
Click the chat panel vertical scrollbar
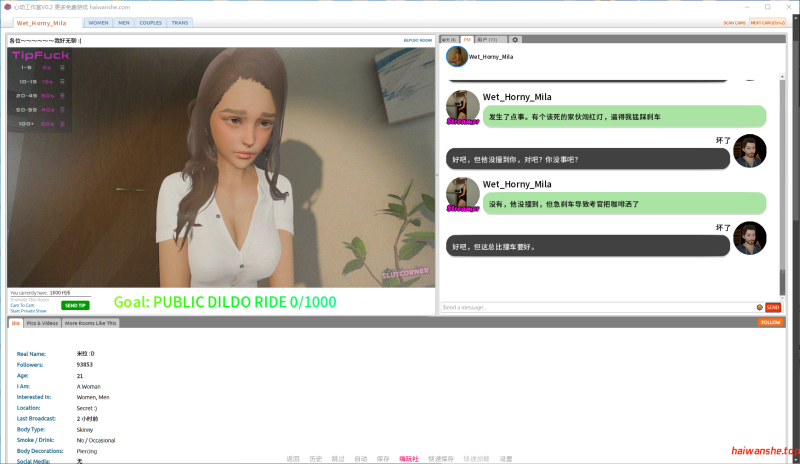click(782, 186)
